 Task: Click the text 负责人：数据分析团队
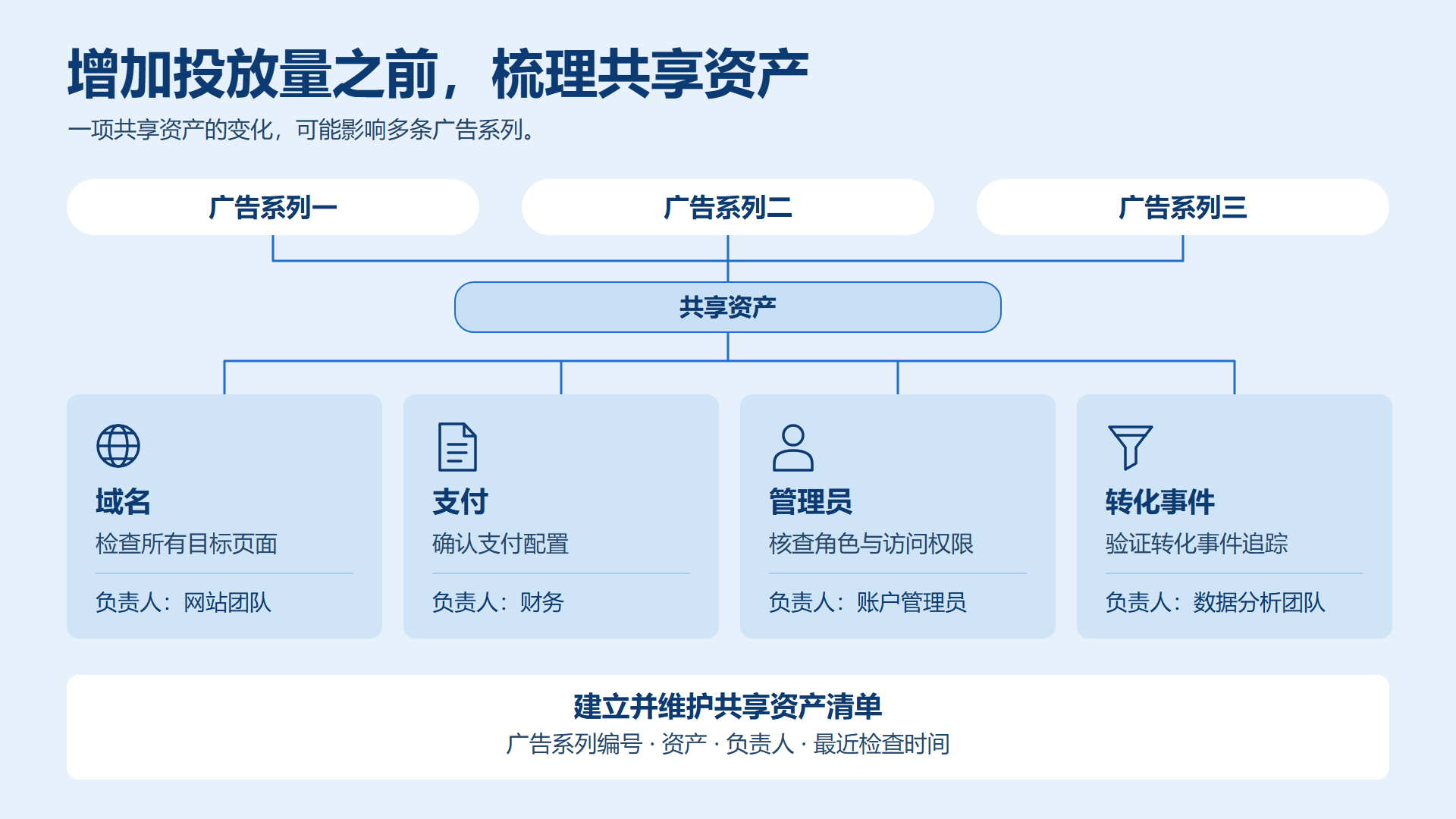click(1215, 602)
